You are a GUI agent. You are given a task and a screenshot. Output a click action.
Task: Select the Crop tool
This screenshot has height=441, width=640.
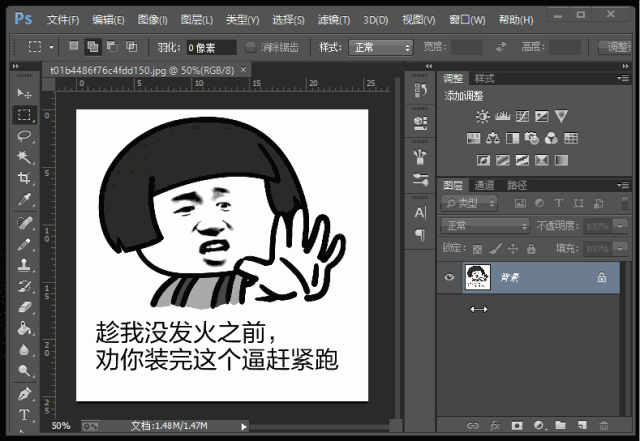point(24,178)
